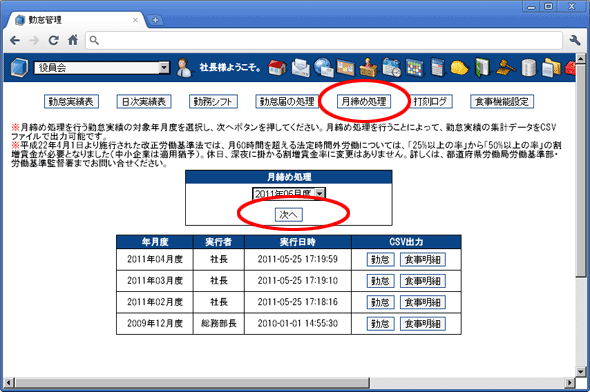Click the vertical scrollbar thumb

[581, 170]
